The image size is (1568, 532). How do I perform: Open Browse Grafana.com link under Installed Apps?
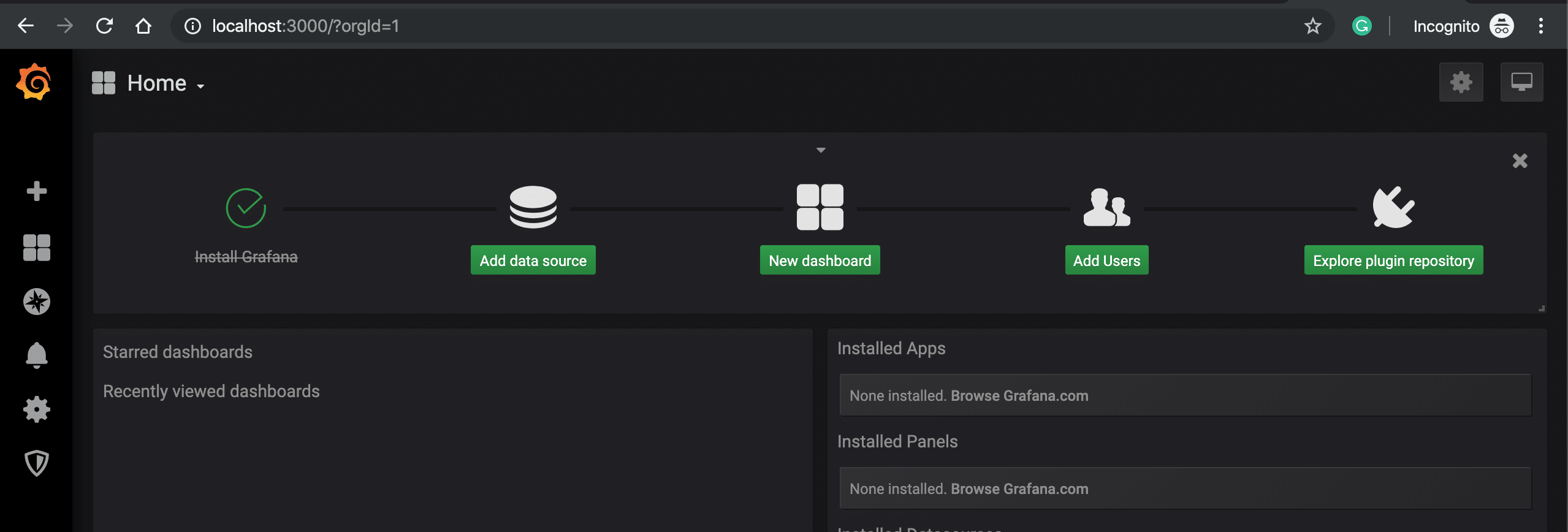point(1019,396)
